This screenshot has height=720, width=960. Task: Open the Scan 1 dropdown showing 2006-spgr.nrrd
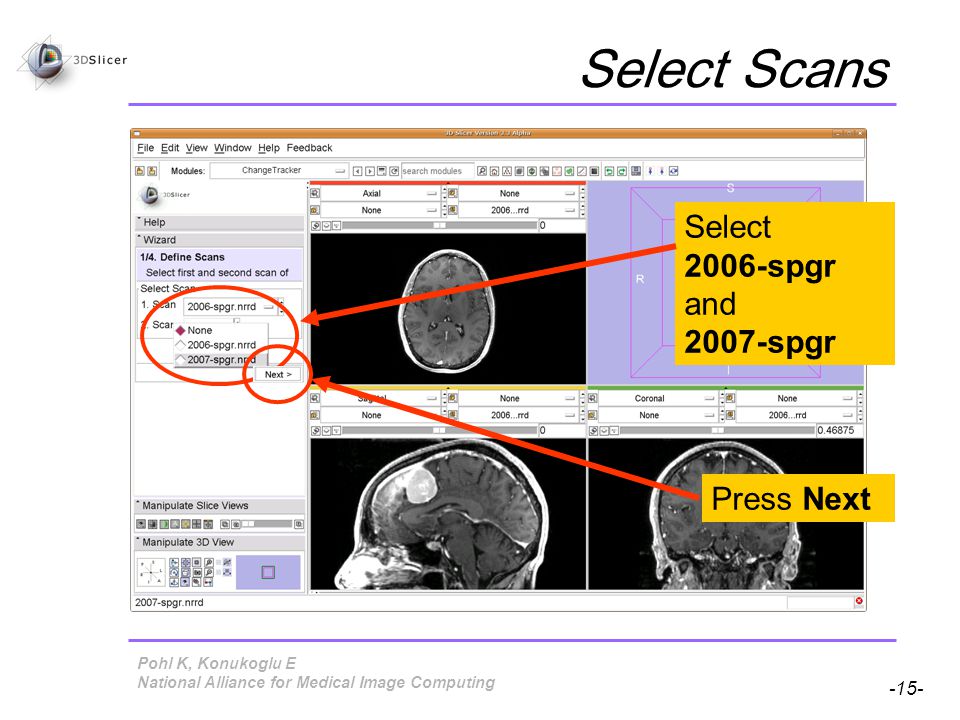click(230, 307)
